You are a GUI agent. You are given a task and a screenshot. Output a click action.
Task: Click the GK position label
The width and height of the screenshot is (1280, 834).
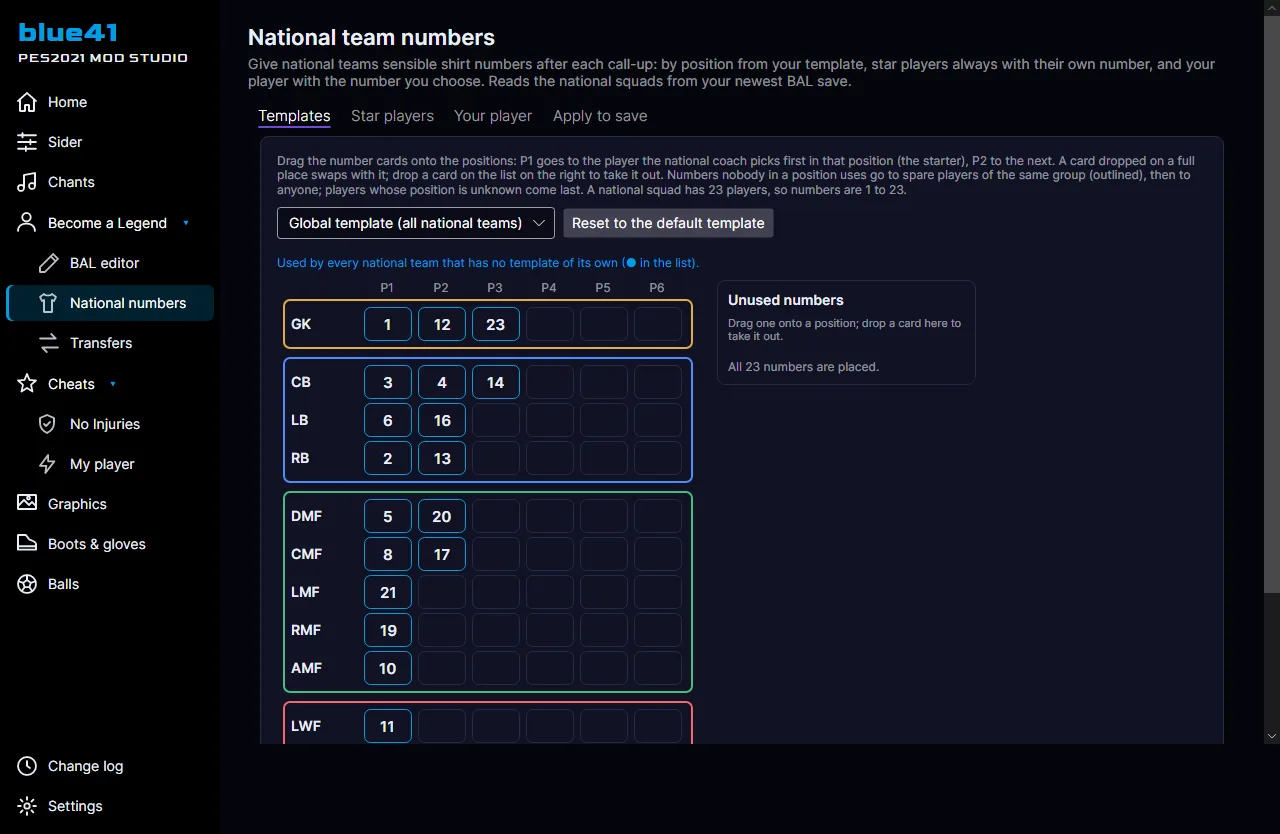point(301,324)
